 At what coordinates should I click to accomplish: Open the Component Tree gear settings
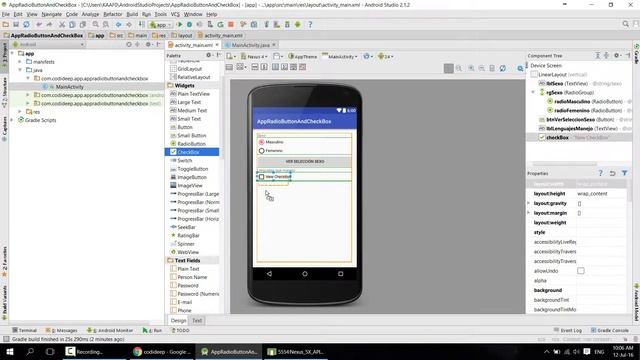pyautogui.click(x=617, y=55)
